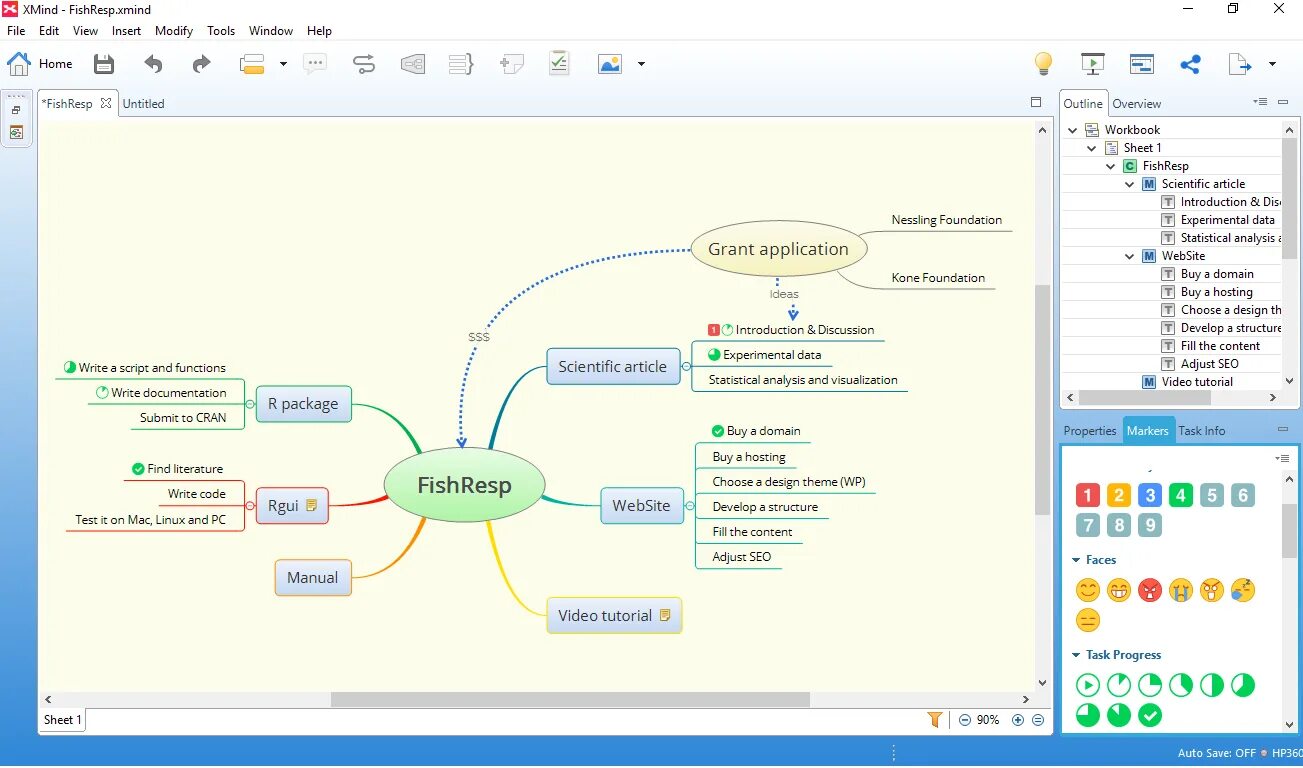Viewport: 1303px width, 768px height.
Task: Open the File menu
Action: [16, 31]
